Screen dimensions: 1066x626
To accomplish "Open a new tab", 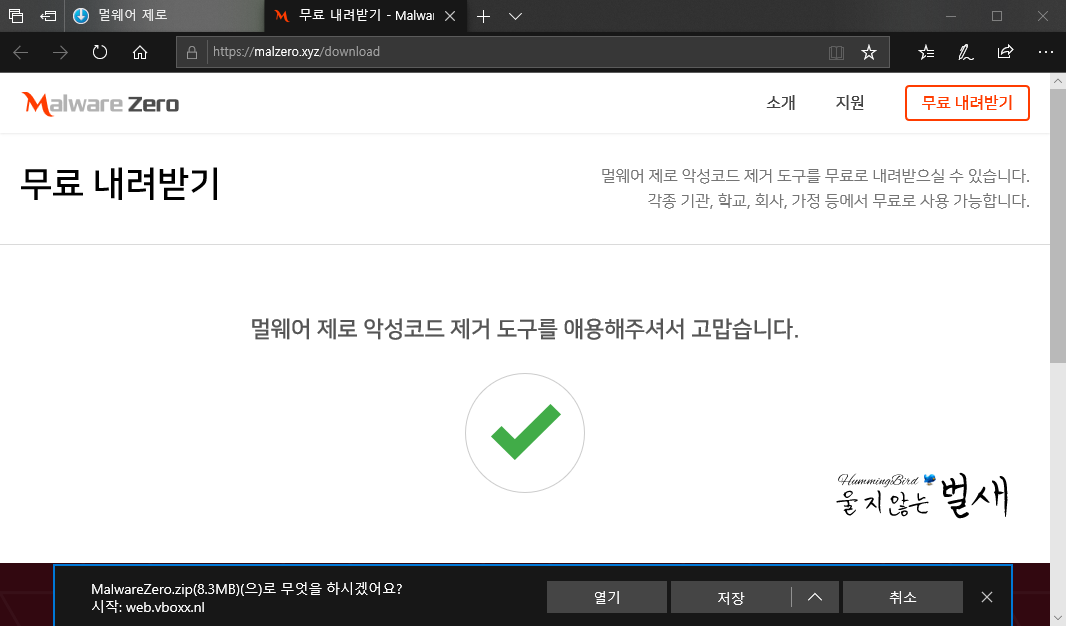I will tap(483, 16).
